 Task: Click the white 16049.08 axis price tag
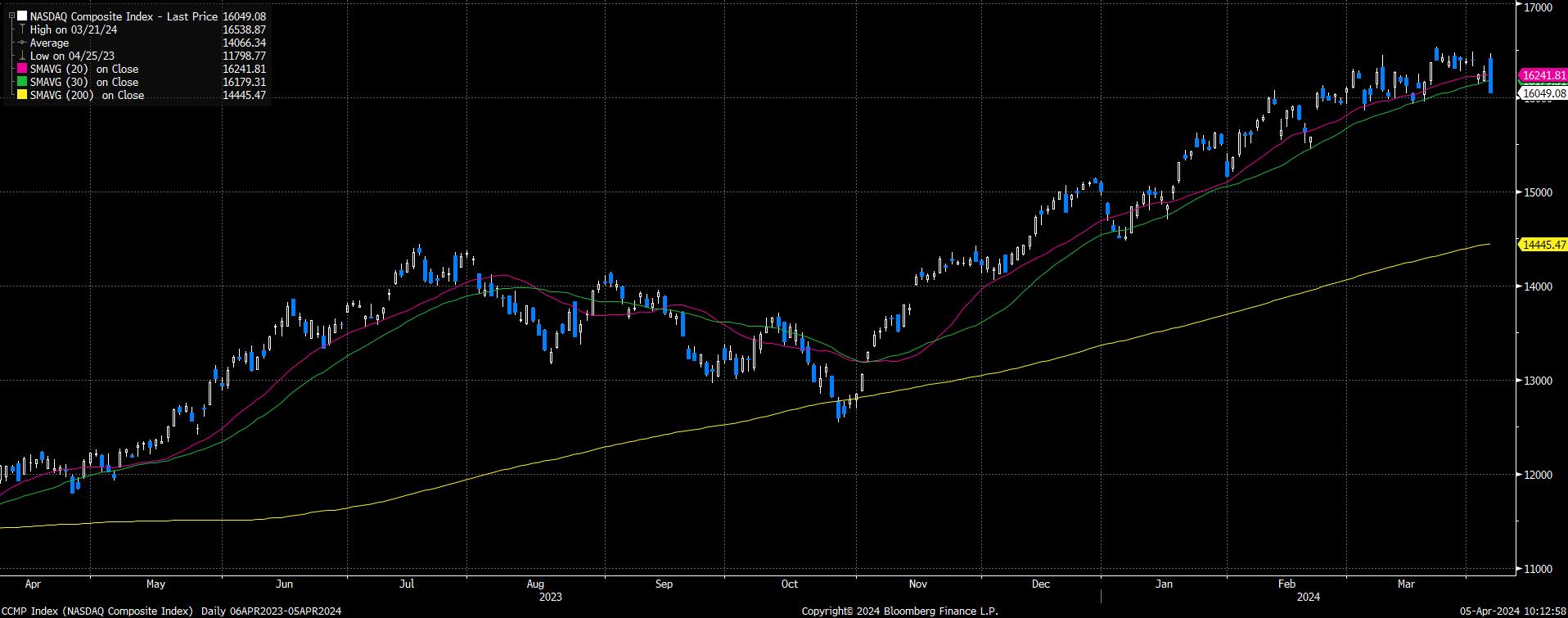pos(1543,93)
